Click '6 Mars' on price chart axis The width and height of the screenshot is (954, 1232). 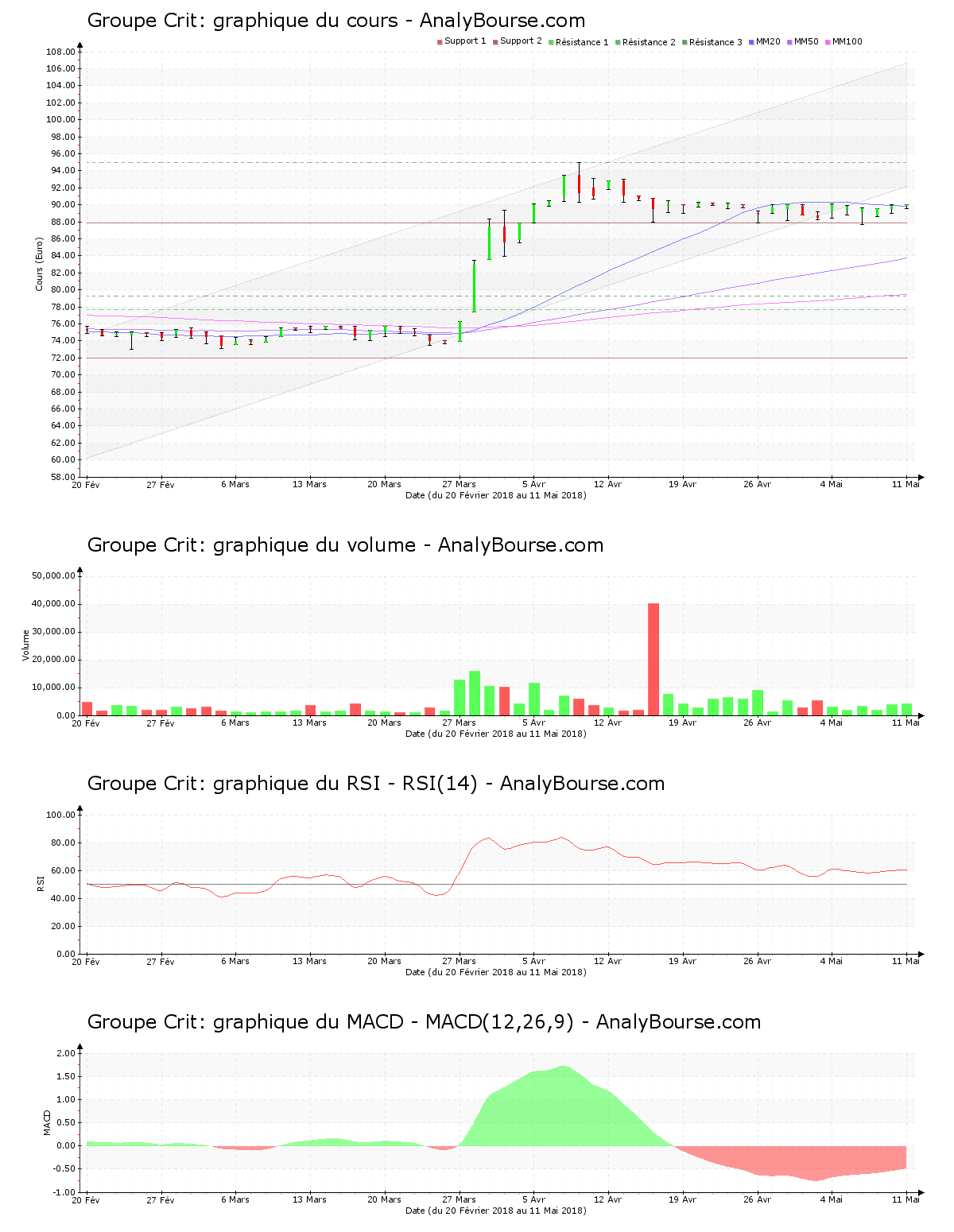click(x=235, y=484)
